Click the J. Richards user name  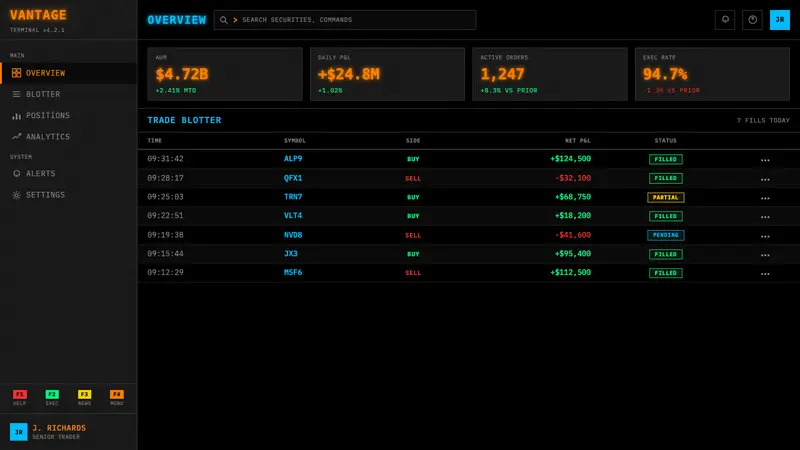[59, 428]
